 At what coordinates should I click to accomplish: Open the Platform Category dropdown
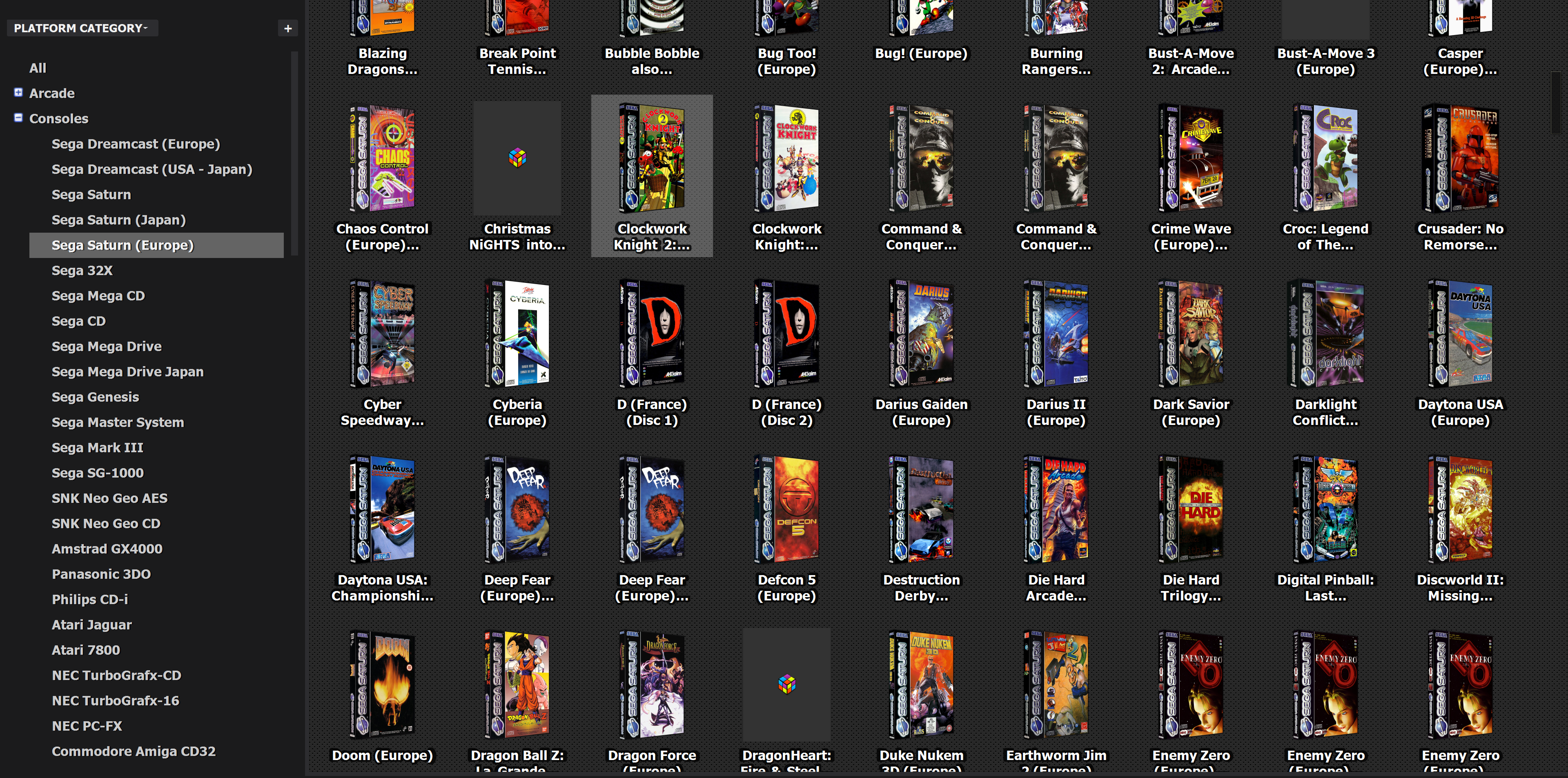pyautogui.click(x=82, y=28)
